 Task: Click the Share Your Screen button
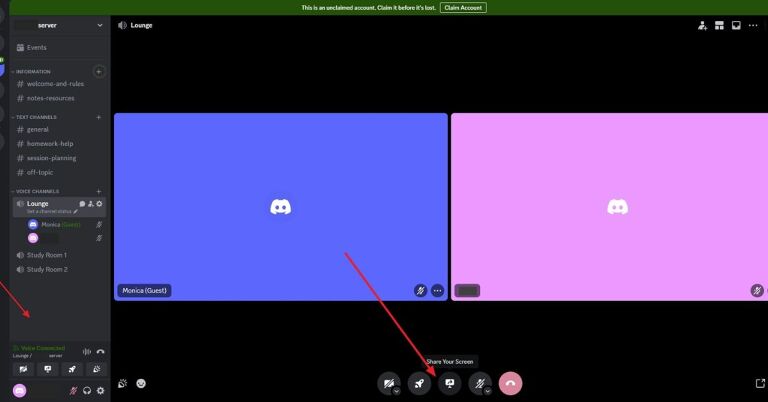(x=450, y=383)
